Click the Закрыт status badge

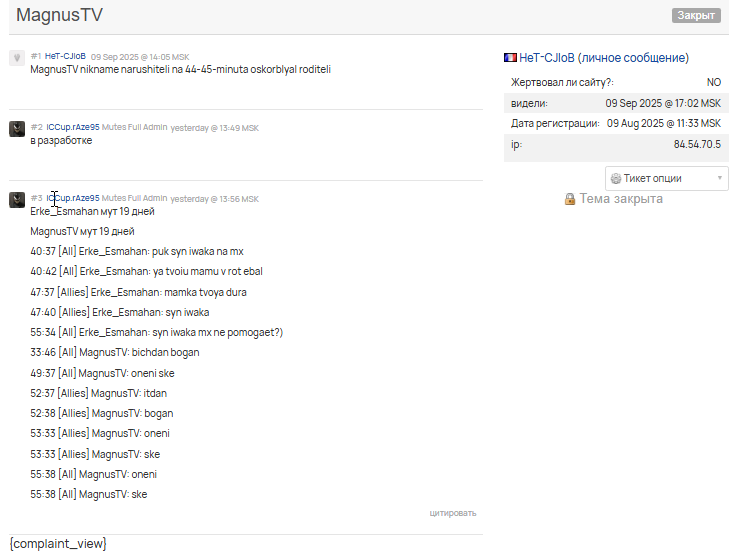point(696,15)
